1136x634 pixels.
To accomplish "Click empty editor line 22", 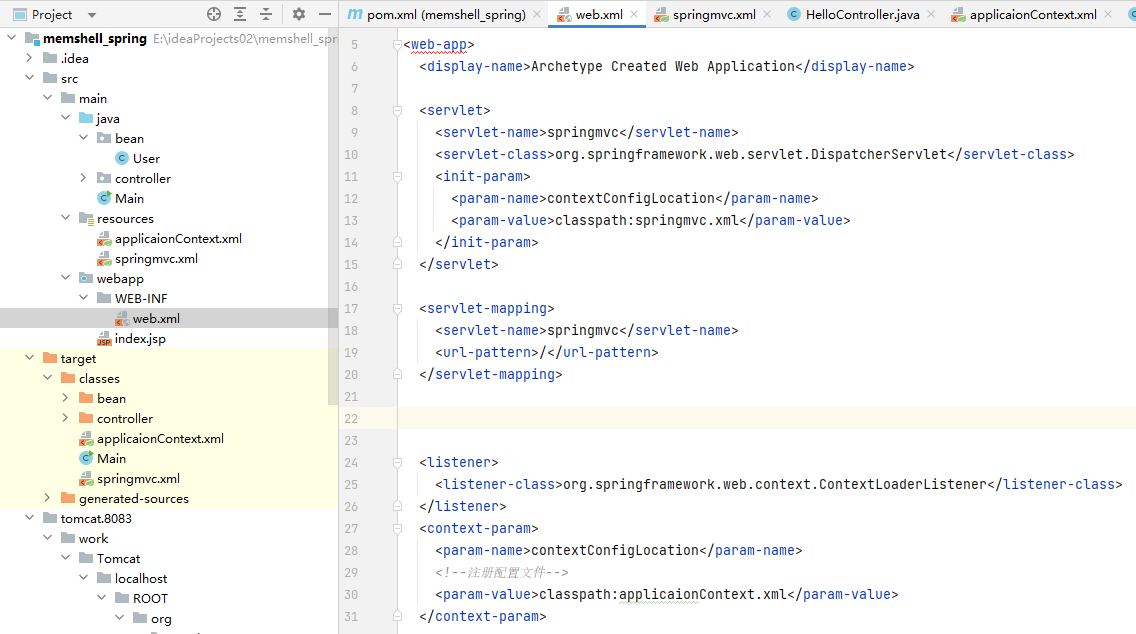I will [x=760, y=418].
